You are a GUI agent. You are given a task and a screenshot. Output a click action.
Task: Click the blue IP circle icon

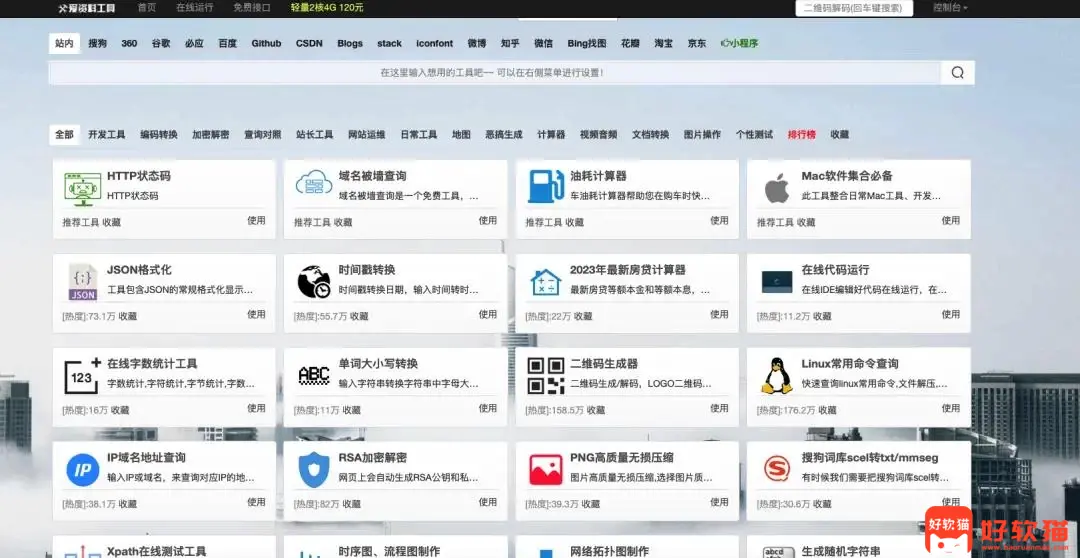point(83,470)
